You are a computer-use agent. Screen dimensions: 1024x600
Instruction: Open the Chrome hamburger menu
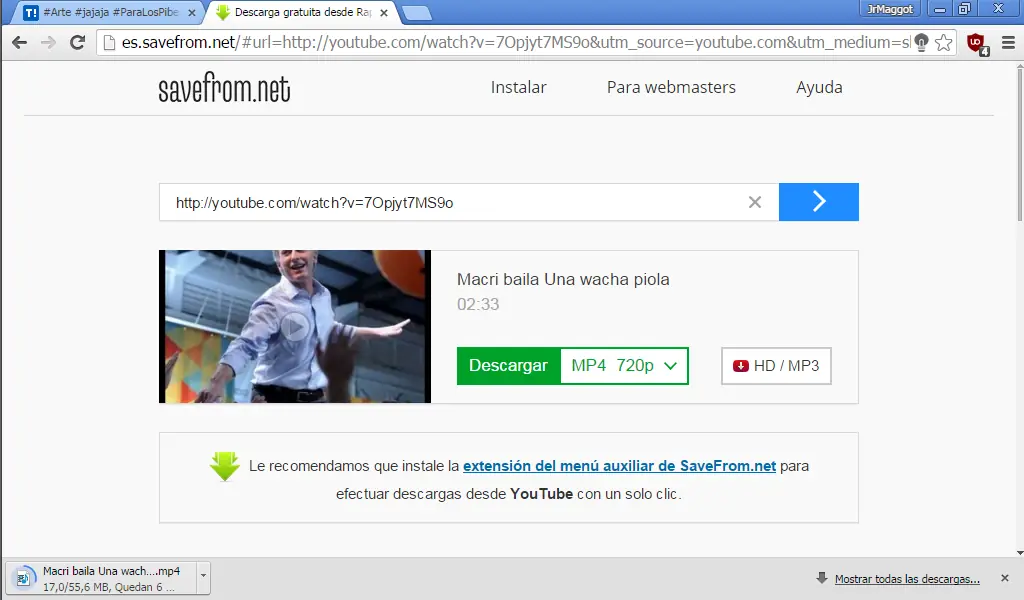click(x=1008, y=42)
